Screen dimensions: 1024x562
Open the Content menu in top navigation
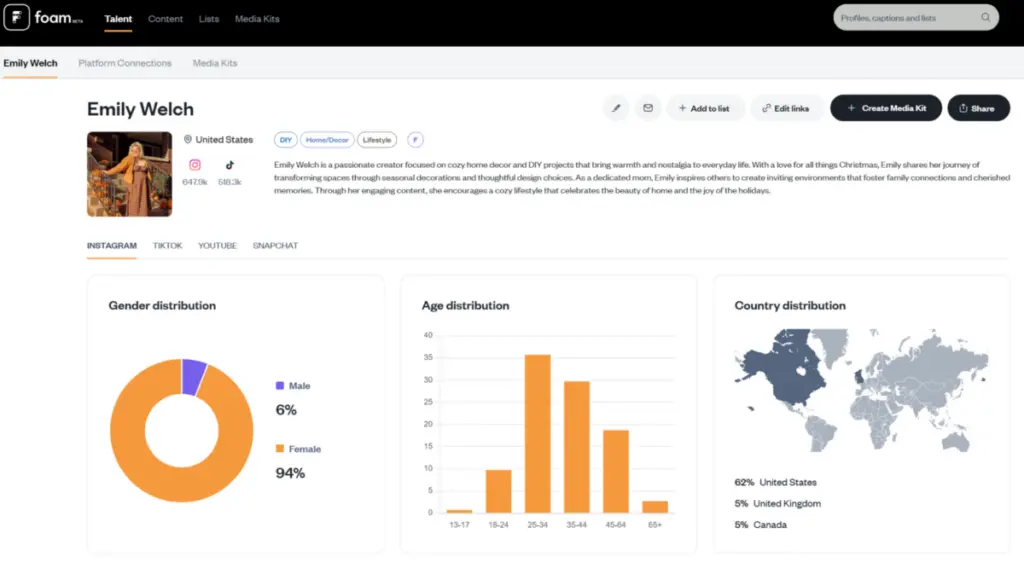[x=165, y=19]
